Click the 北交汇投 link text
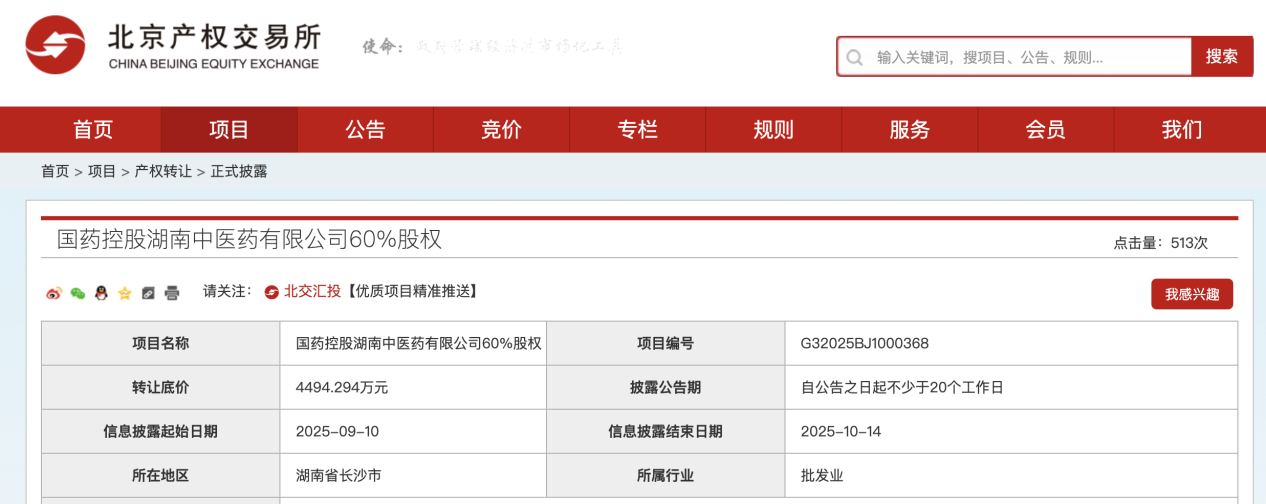Screen dimensions: 1266x504 (x=312, y=292)
